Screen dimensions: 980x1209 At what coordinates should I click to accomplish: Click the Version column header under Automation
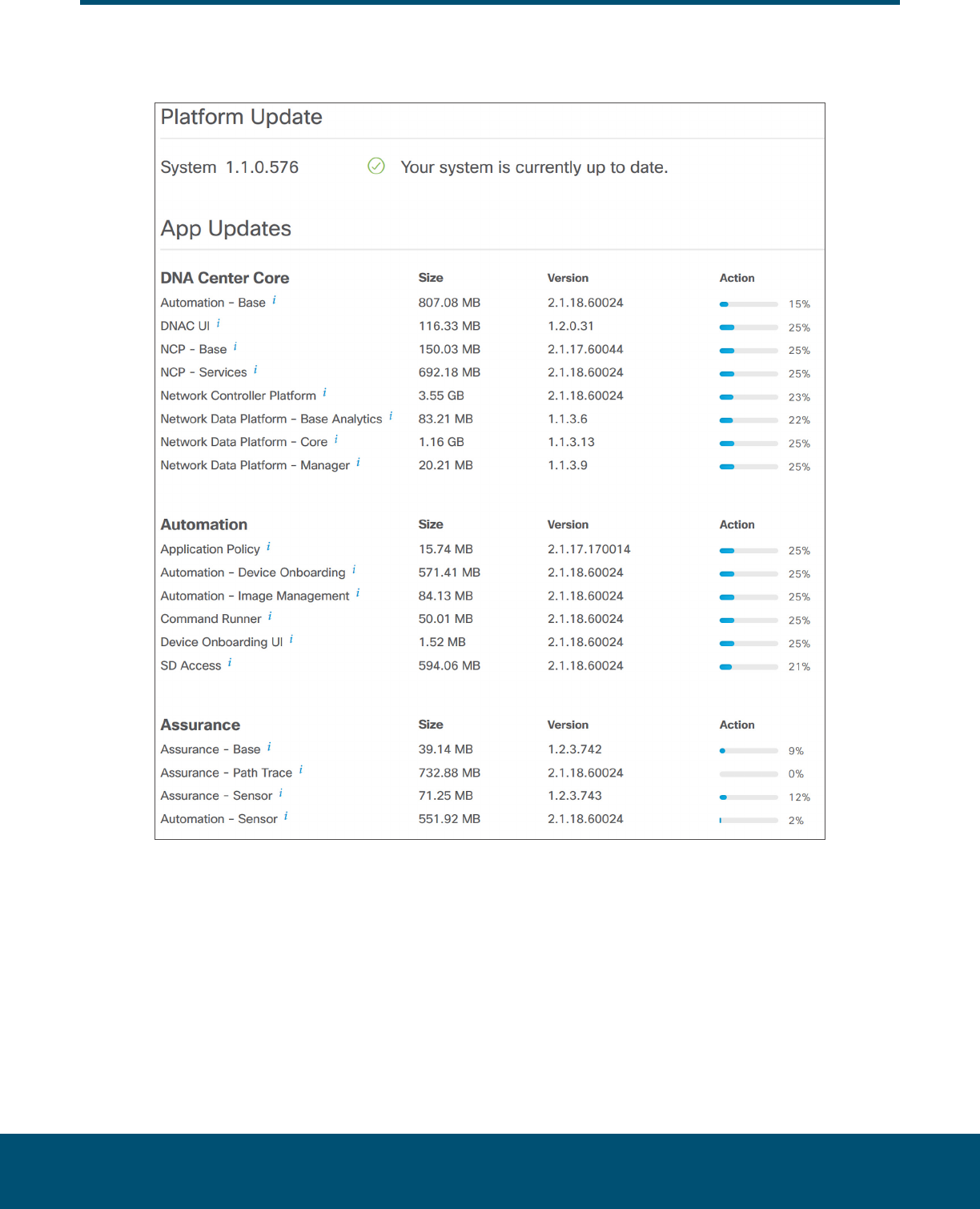tap(568, 524)
